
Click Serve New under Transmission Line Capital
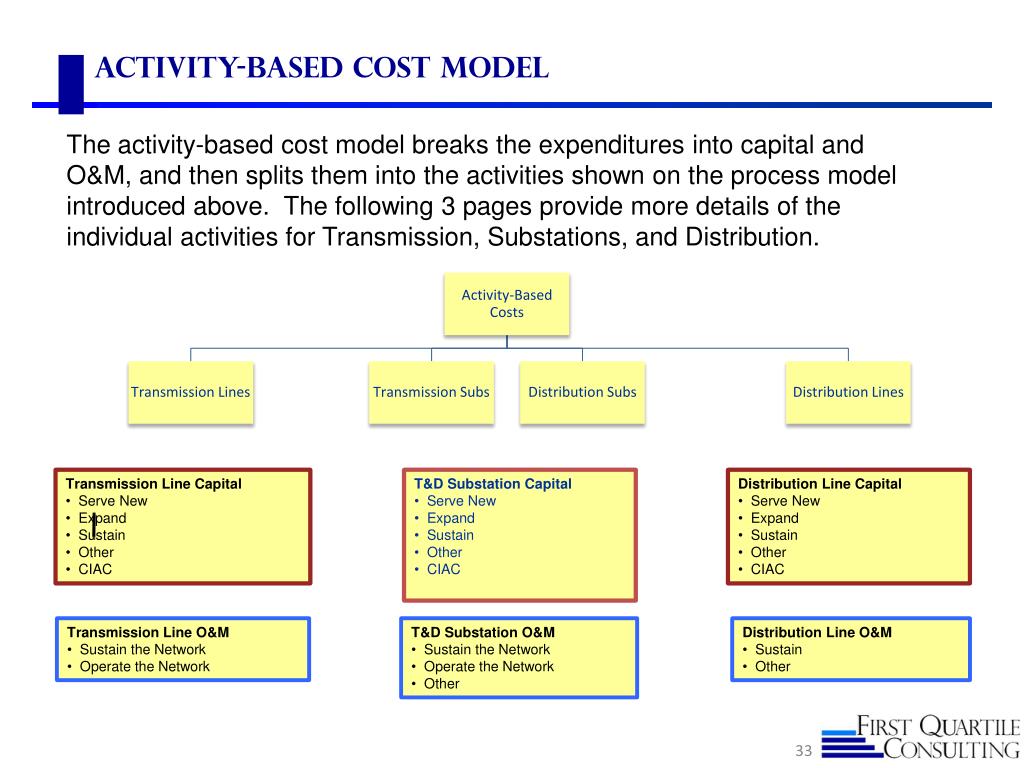coord(112,501)
